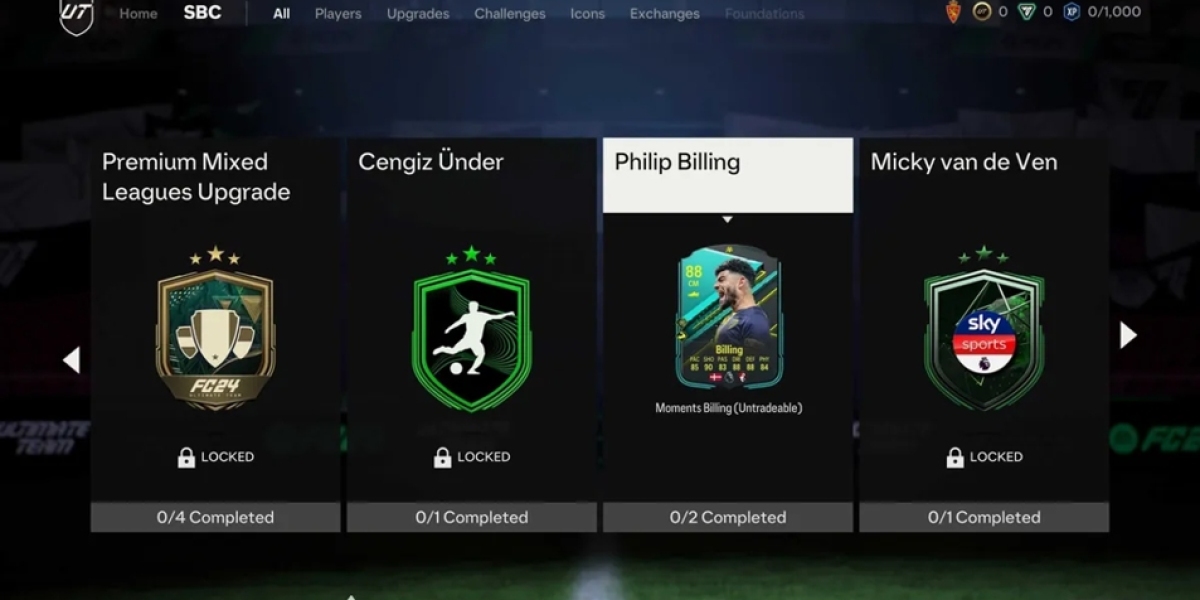
Task: Switch to the Exchanges tab
Action: [665, 14]
